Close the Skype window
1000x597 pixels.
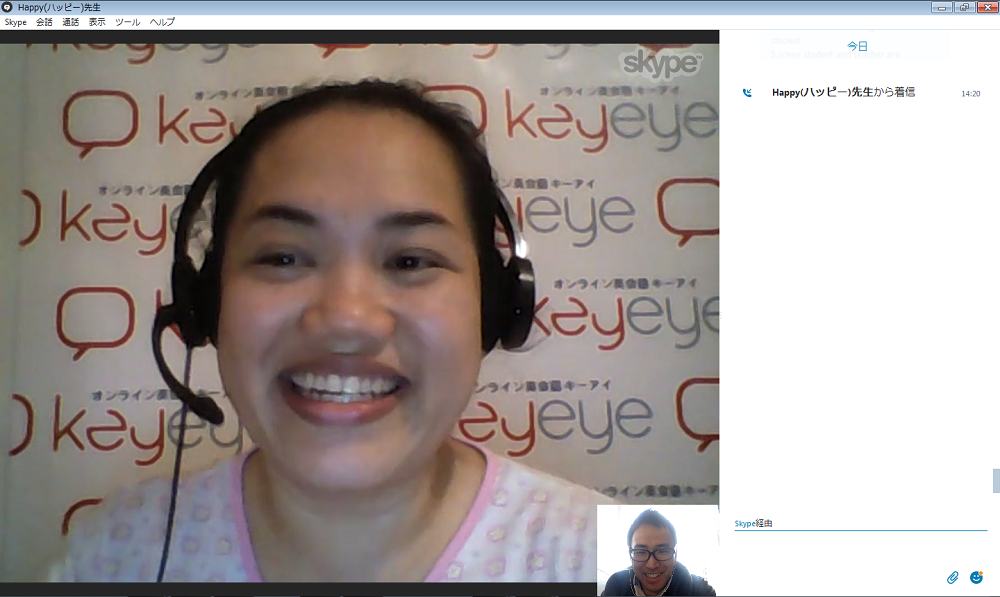coord(987,7)
